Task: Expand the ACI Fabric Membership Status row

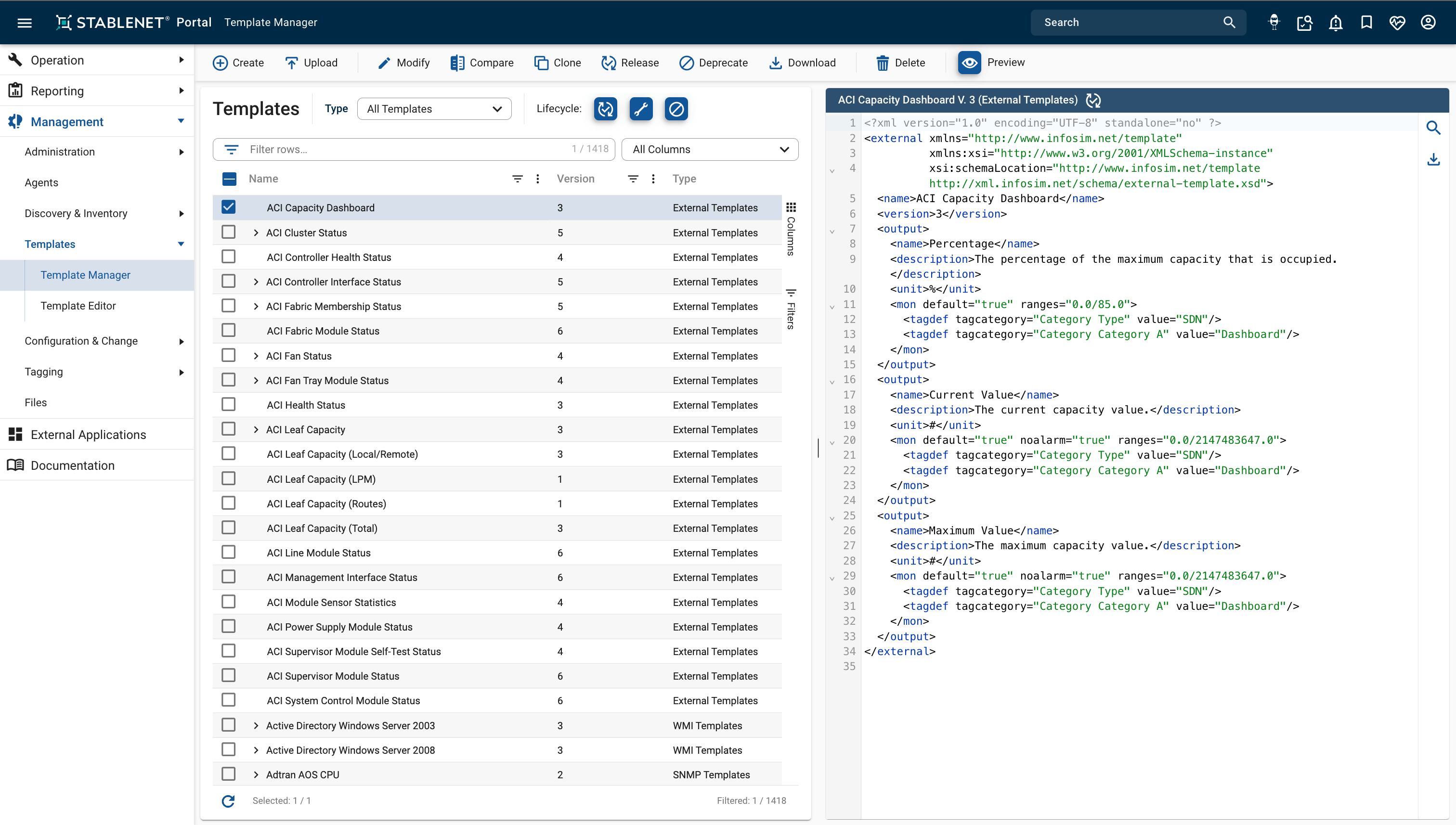Action: tap(256, 307)
